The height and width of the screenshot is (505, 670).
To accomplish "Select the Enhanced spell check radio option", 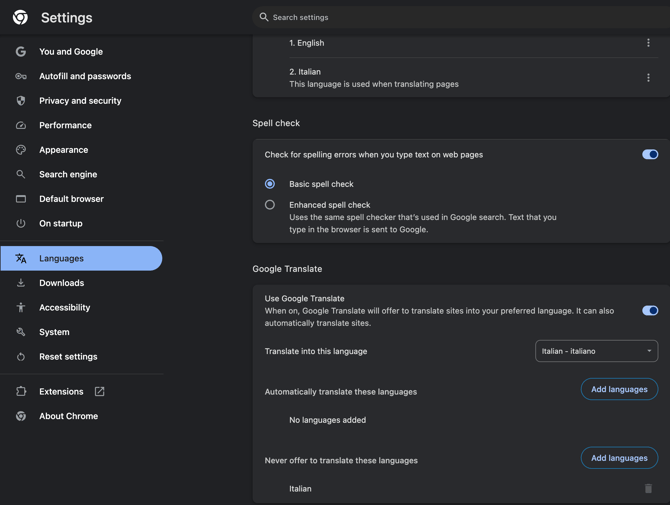I will tap(270, 205).
